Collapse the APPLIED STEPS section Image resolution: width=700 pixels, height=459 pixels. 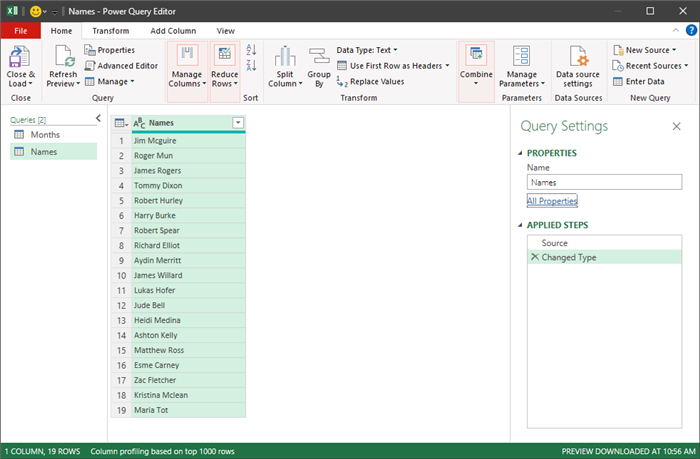coord(520,226)
